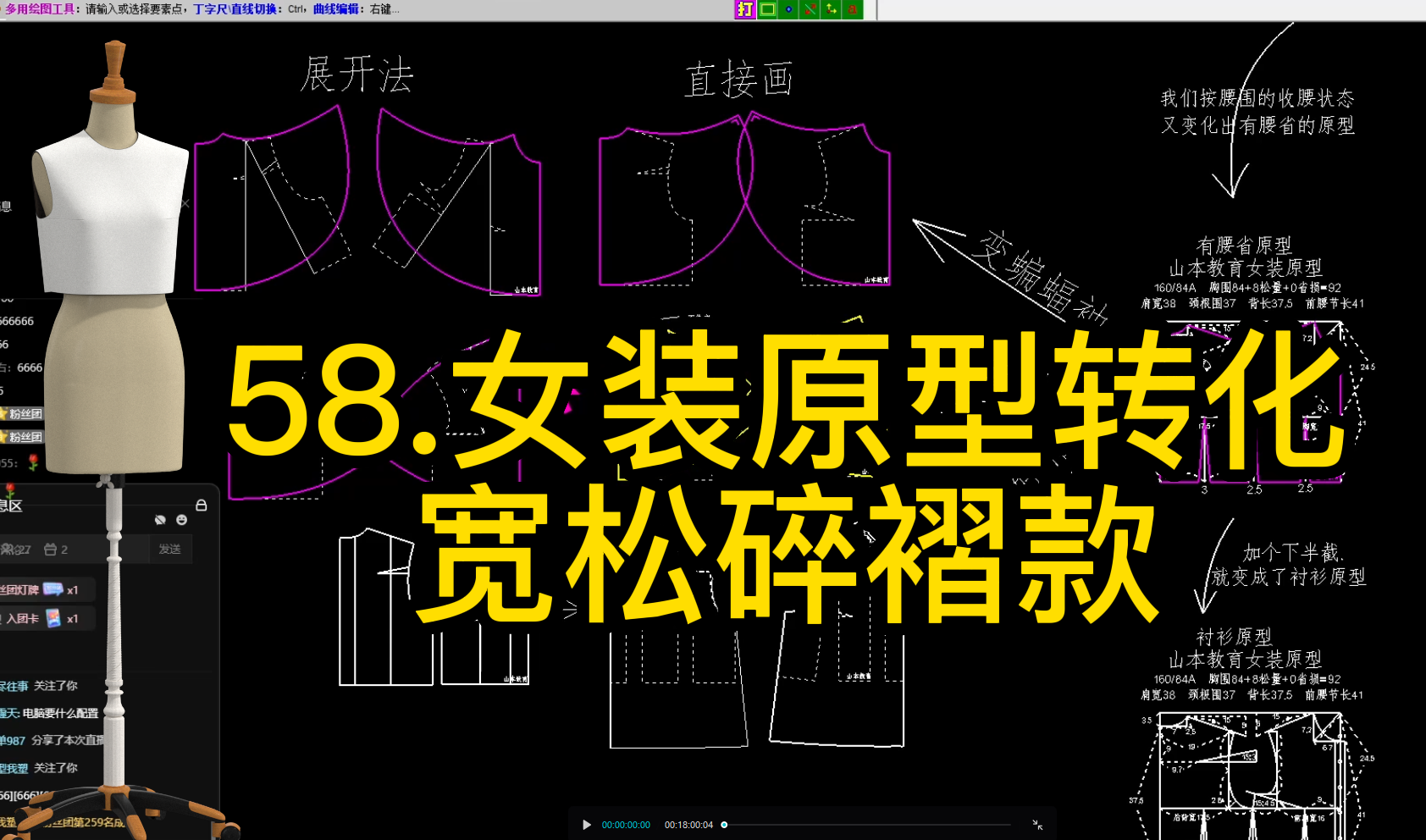Screen dimensions: 1426x840
Task: Click the magenta 打 print icon
Action: (745, 9)
